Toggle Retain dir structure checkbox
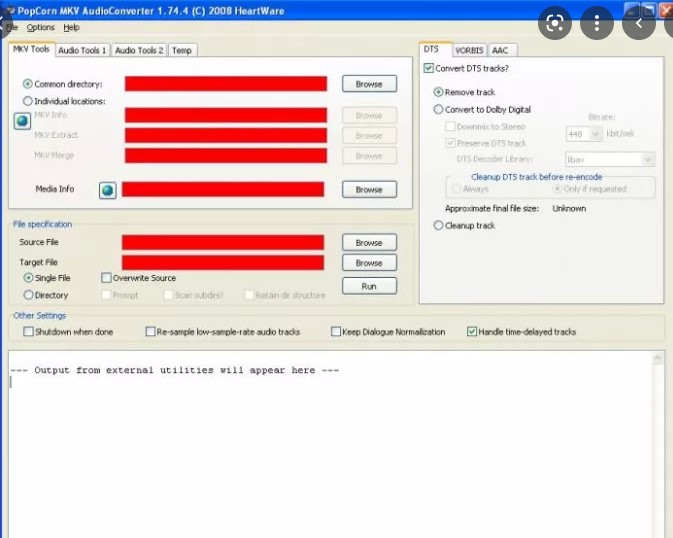The width and height of the screenshot is (673, 538). (249, 295)
